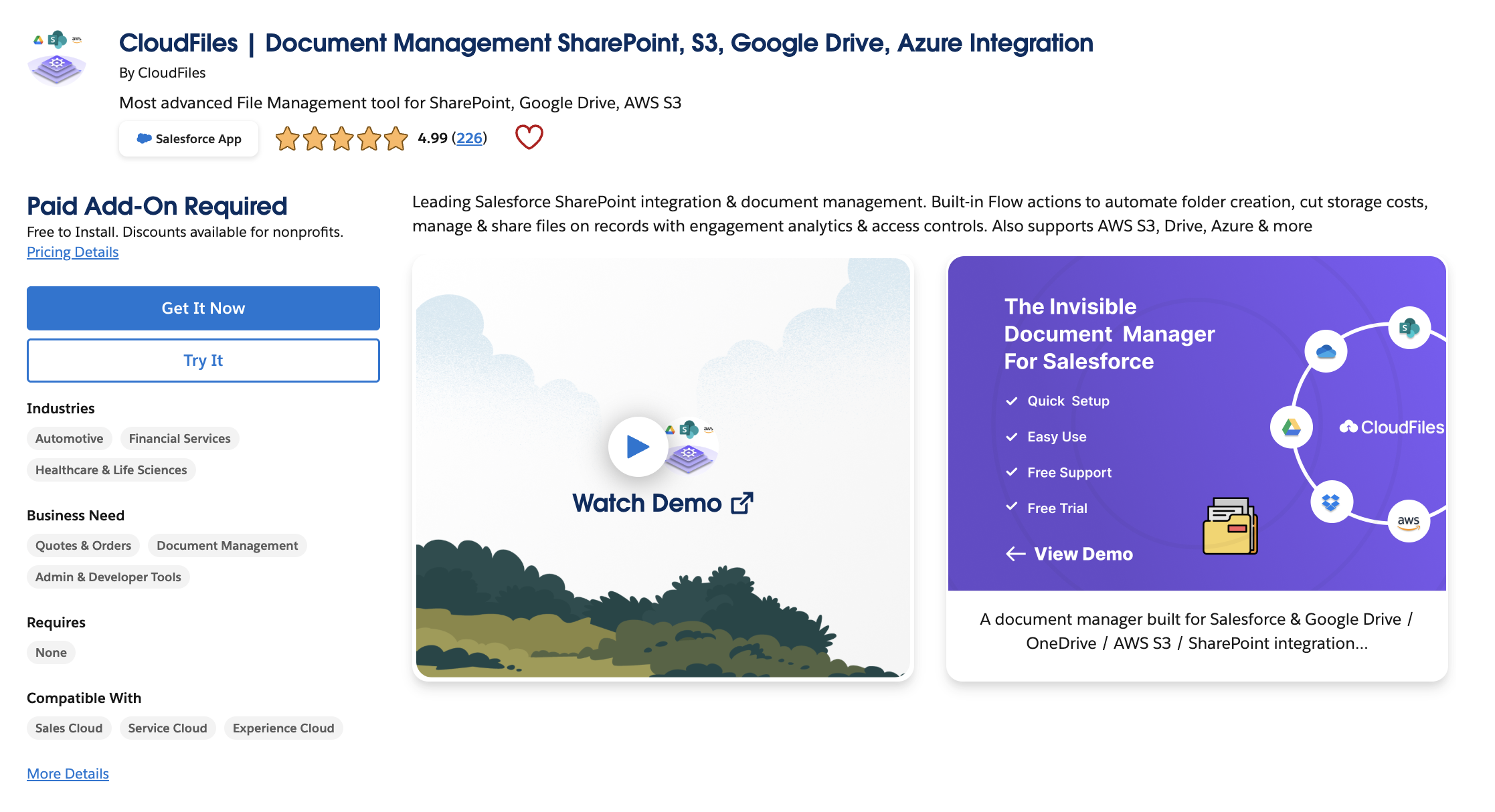Open the More Details link
The width and height of the screenshot is (1495, 812).
coord(68,774)
